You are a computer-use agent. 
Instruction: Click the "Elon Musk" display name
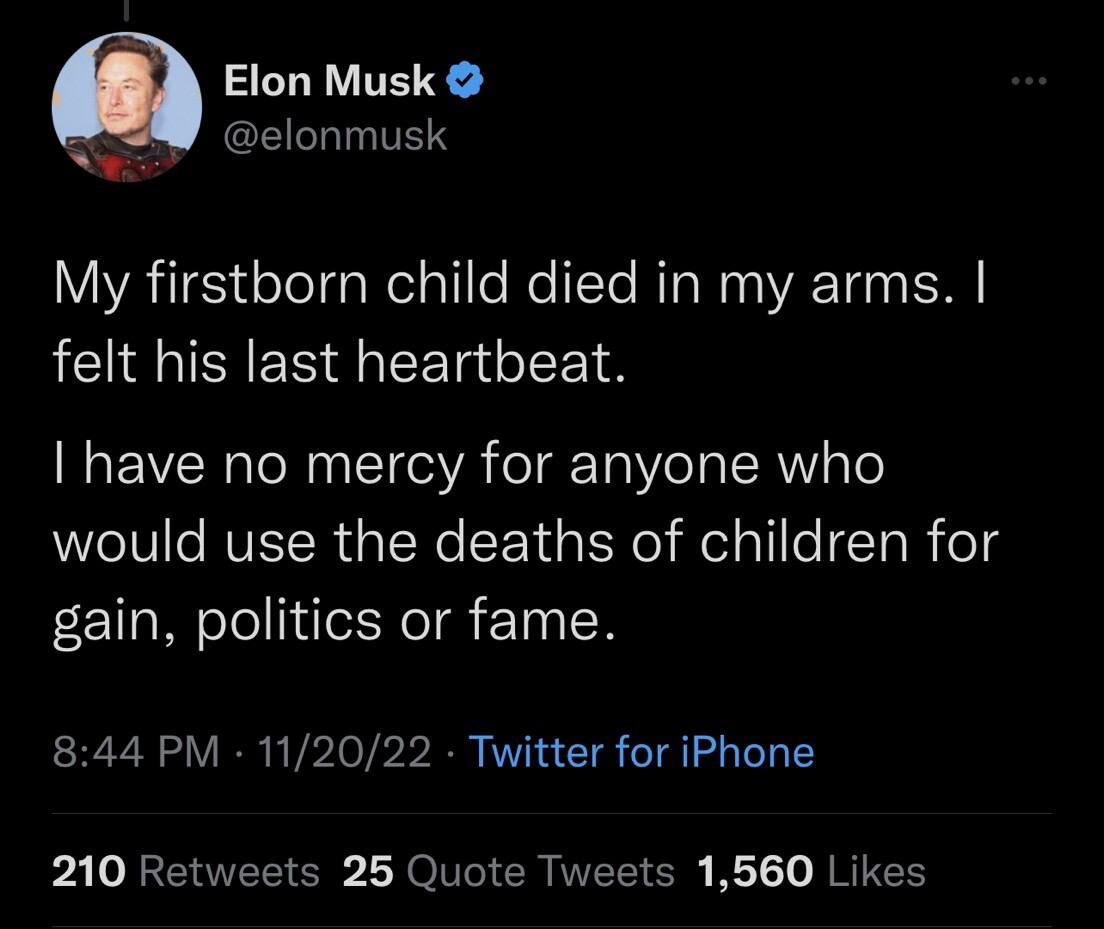329,81
